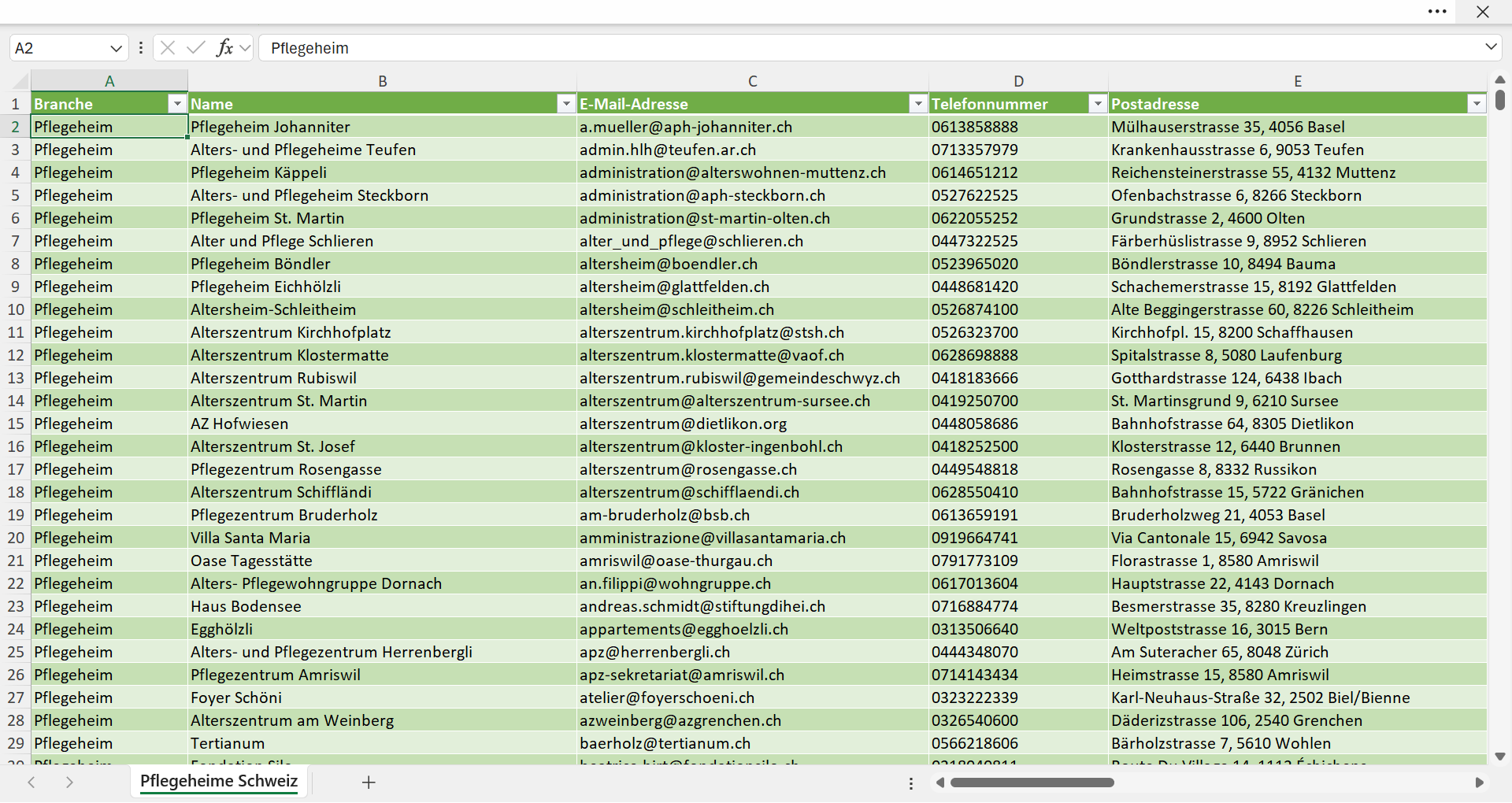Expand the Name Box dropdown arrow

(x=117, y=48)
